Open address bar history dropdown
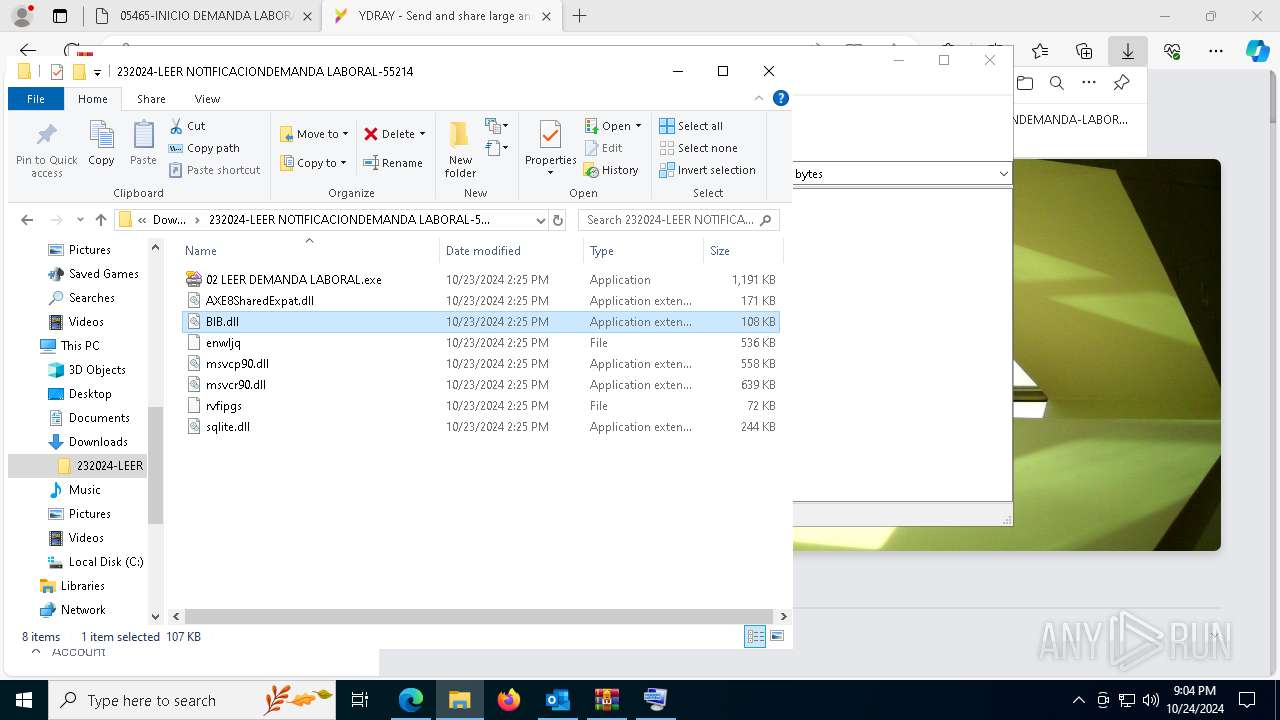This screenshot has width=1280, height=720. point(540,220)
